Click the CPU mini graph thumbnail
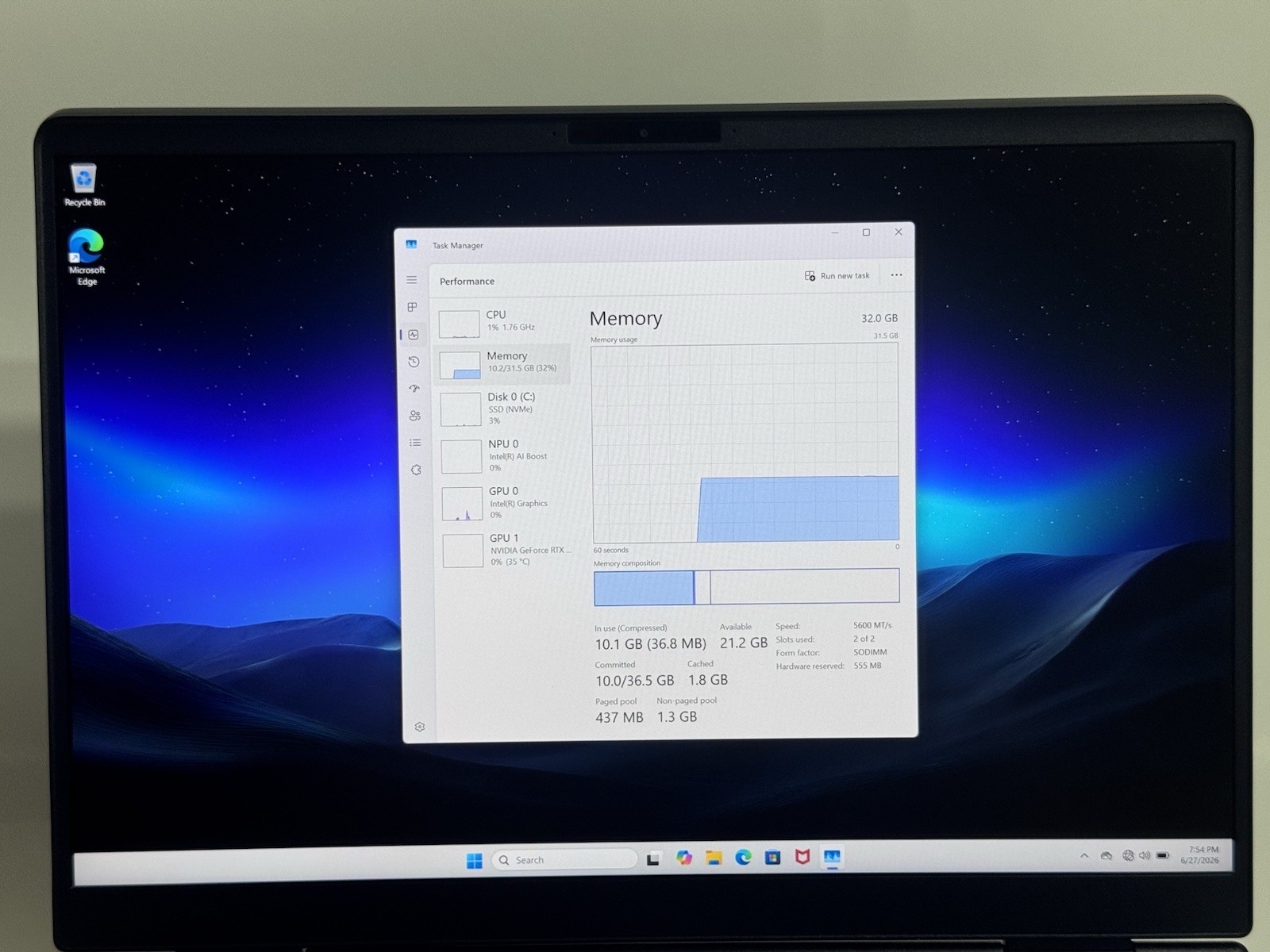Viewport: 1270px width, 952px height. (459, 324)
